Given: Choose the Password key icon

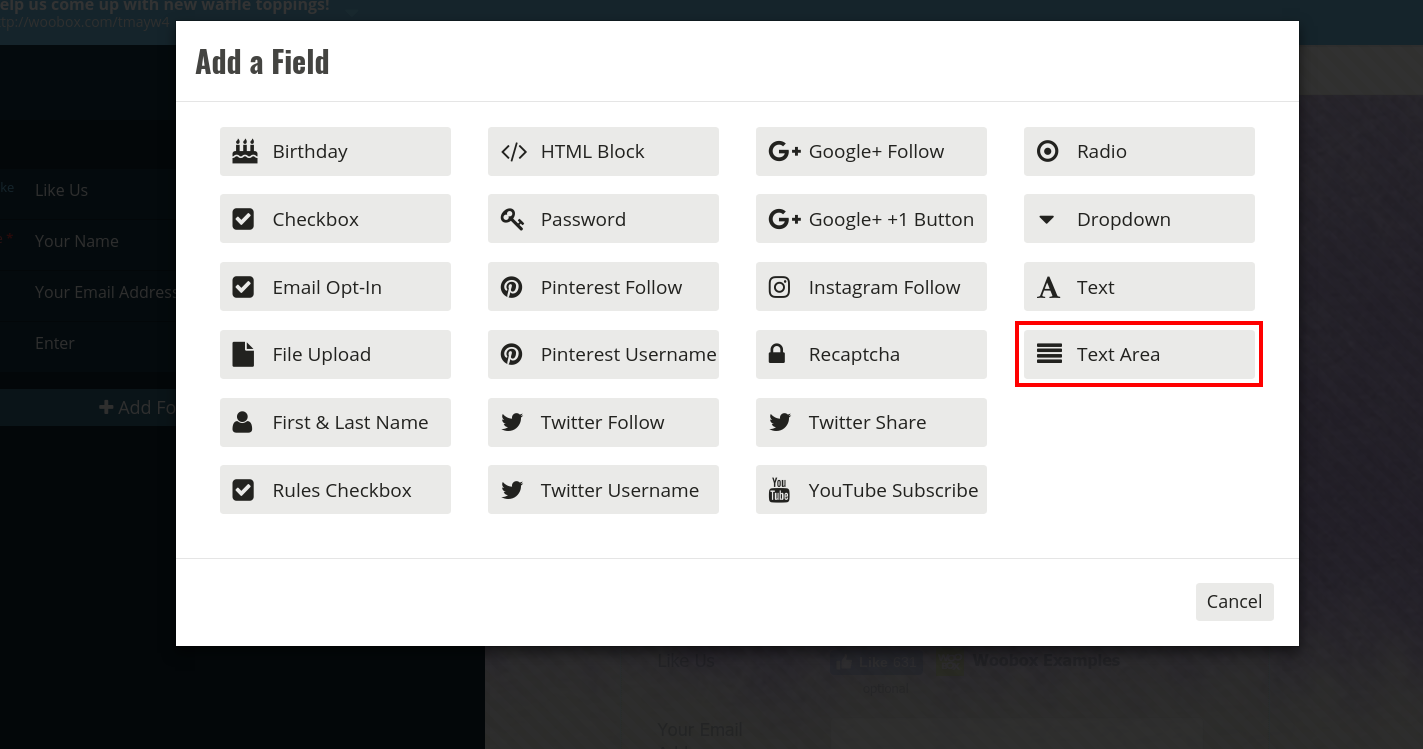Looking at the screenshot, I should point(512,219).
